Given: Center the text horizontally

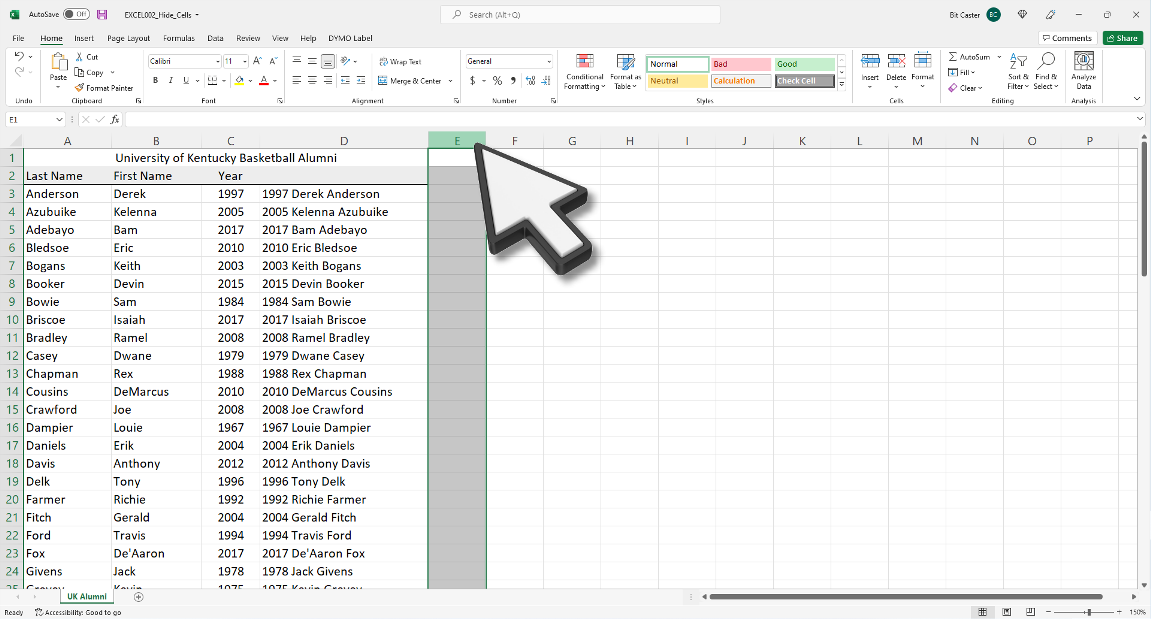Looking at the screenshot, I should pos(312,81).
